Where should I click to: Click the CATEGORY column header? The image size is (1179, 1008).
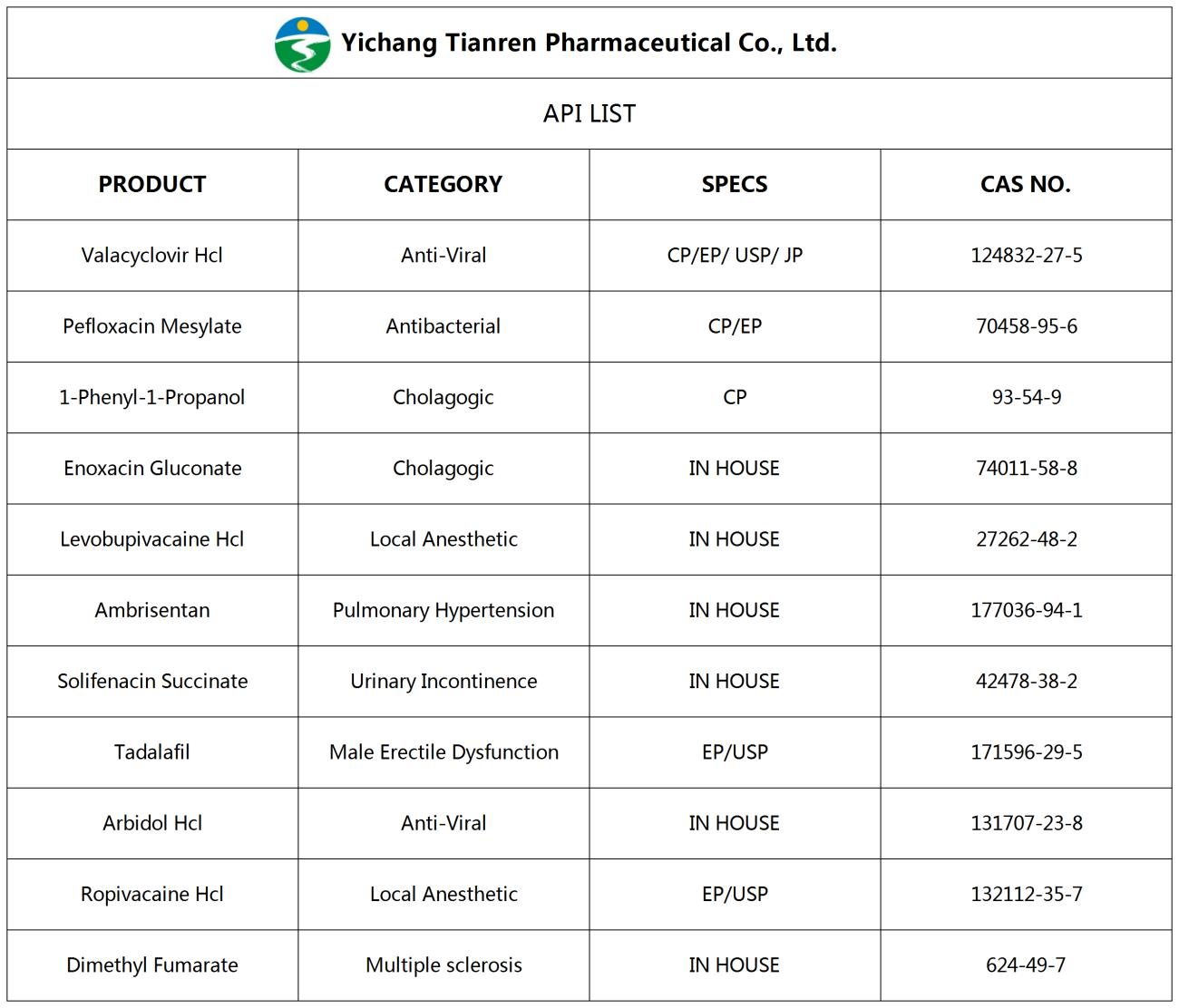(x=443, y=184)
